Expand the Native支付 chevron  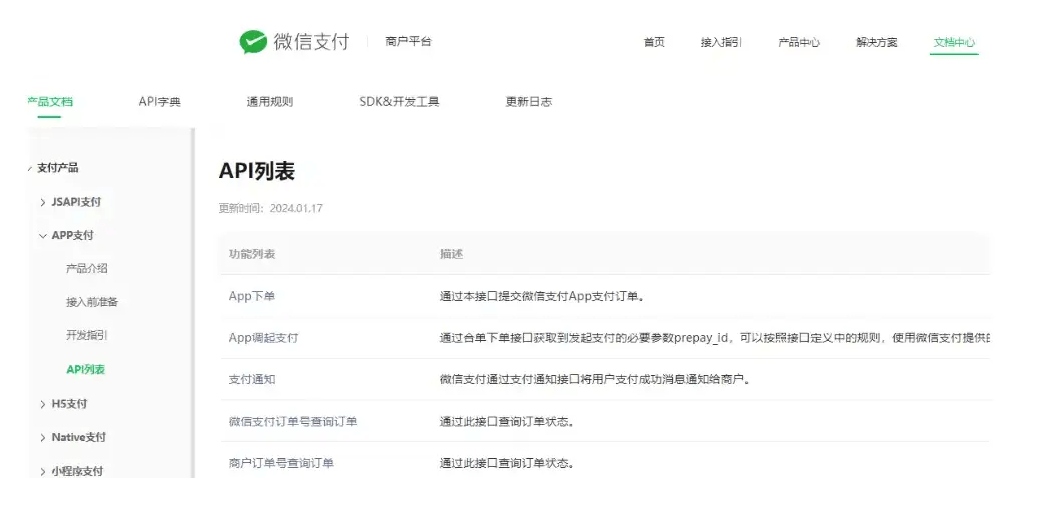tap(43, 437)
